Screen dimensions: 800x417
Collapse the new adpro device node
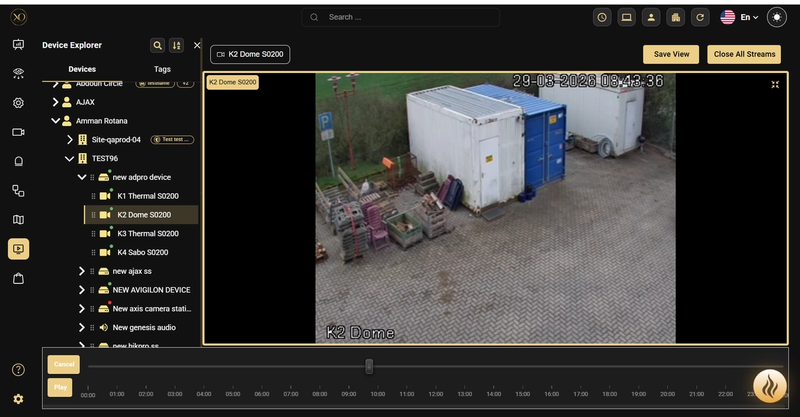[82, 177]
